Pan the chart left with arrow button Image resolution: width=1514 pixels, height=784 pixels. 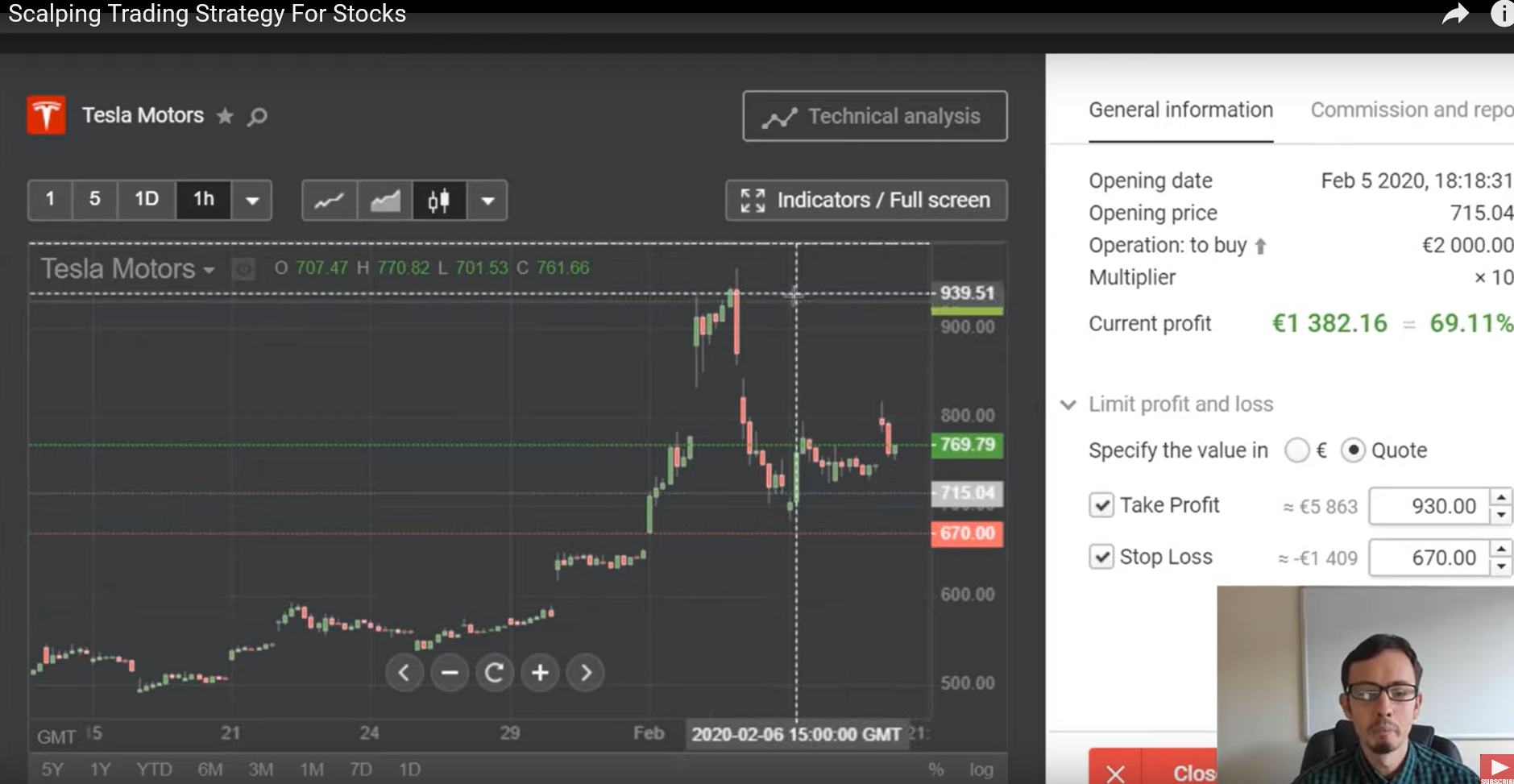click(x=404, y=672)
